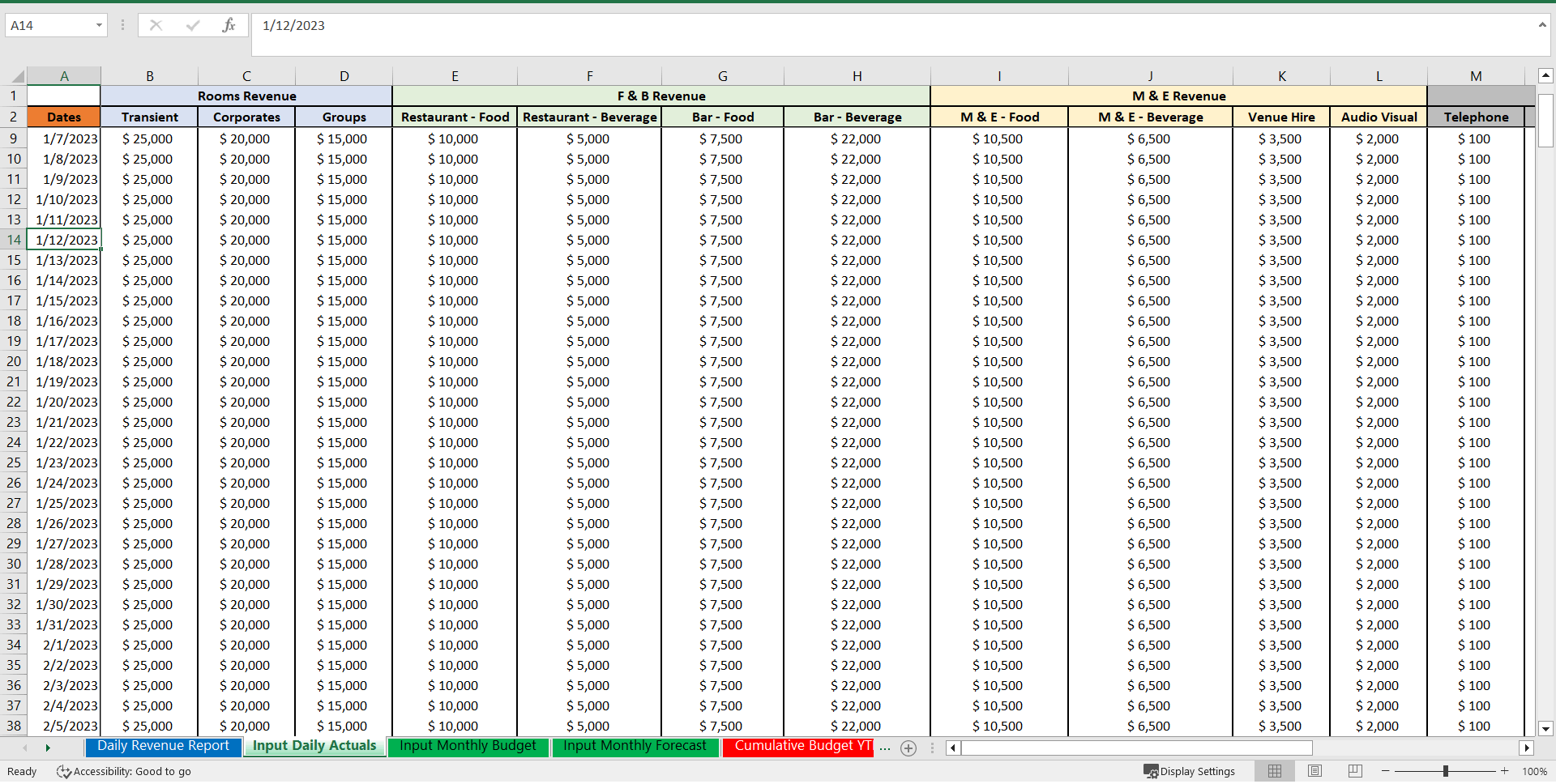Switch to Page Break Preview icon
Viewport: 1556px width, 784px height.
click(x=1355, y=771)
